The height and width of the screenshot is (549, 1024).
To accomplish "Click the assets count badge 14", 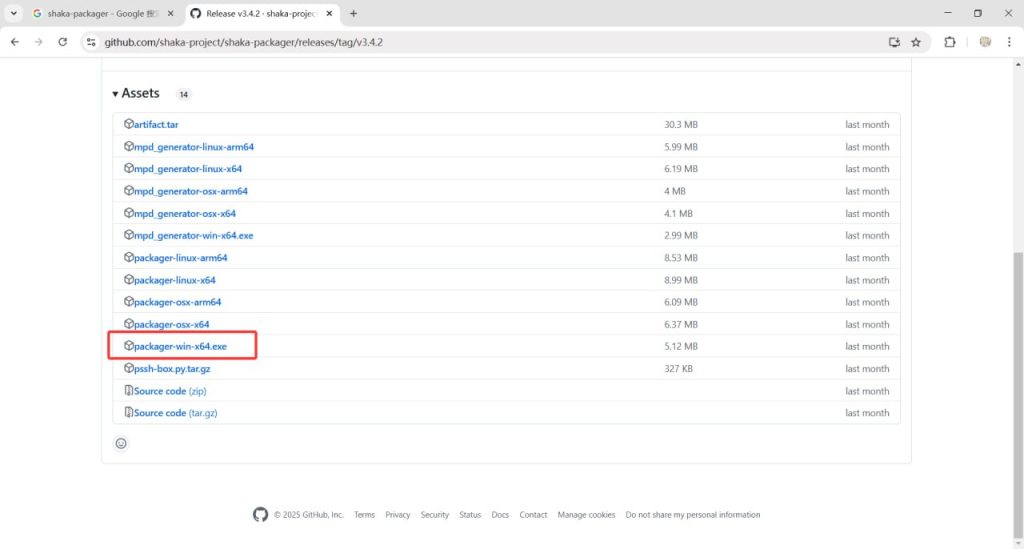I will pyautogui.click(x=184, y=95).
